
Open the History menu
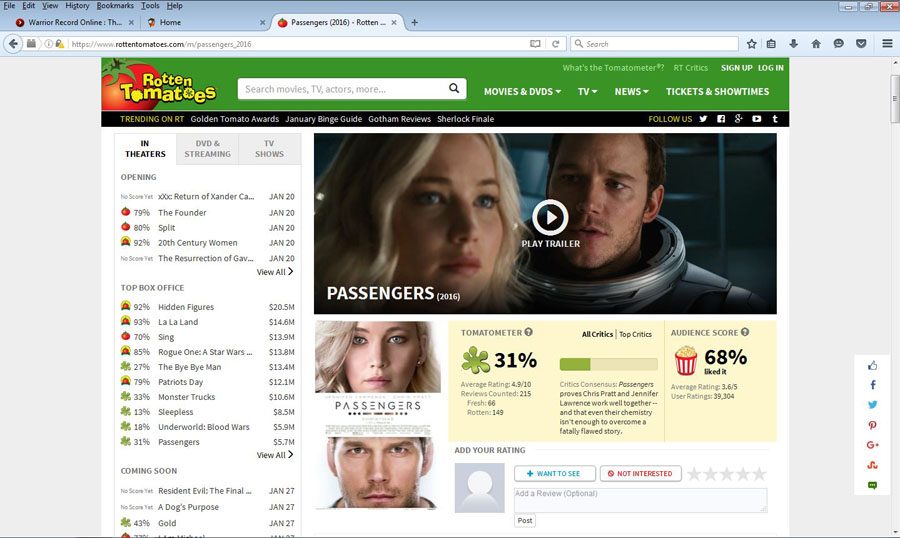click(x=77, y=6)
